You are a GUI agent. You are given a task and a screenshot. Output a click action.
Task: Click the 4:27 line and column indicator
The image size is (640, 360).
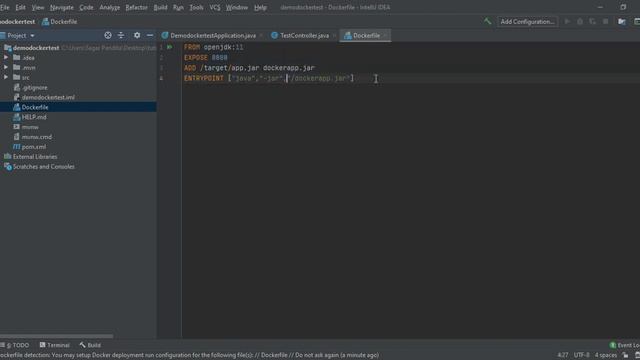coord(563,355)
